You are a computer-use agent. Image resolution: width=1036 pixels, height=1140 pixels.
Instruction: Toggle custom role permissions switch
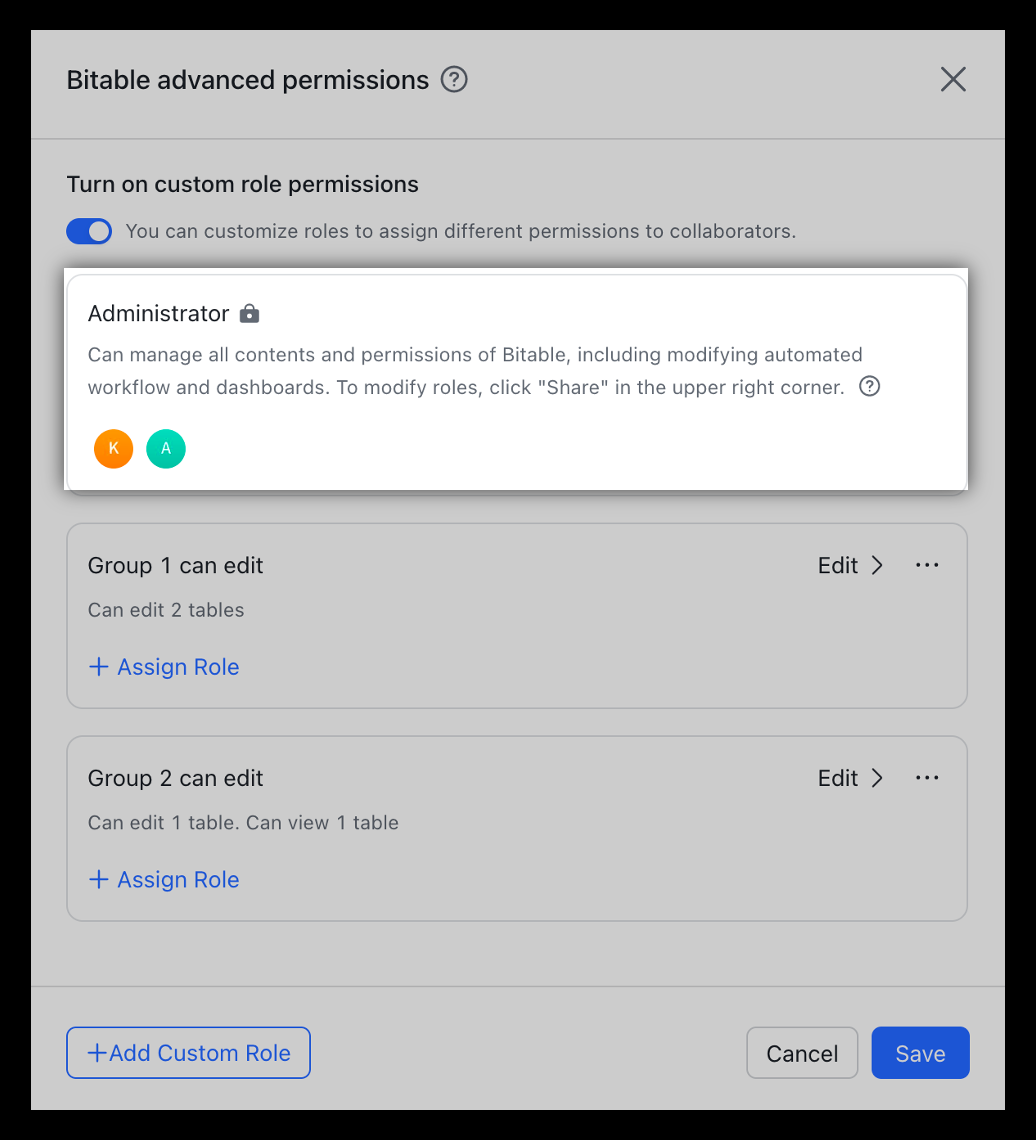(x=89, y=232)
